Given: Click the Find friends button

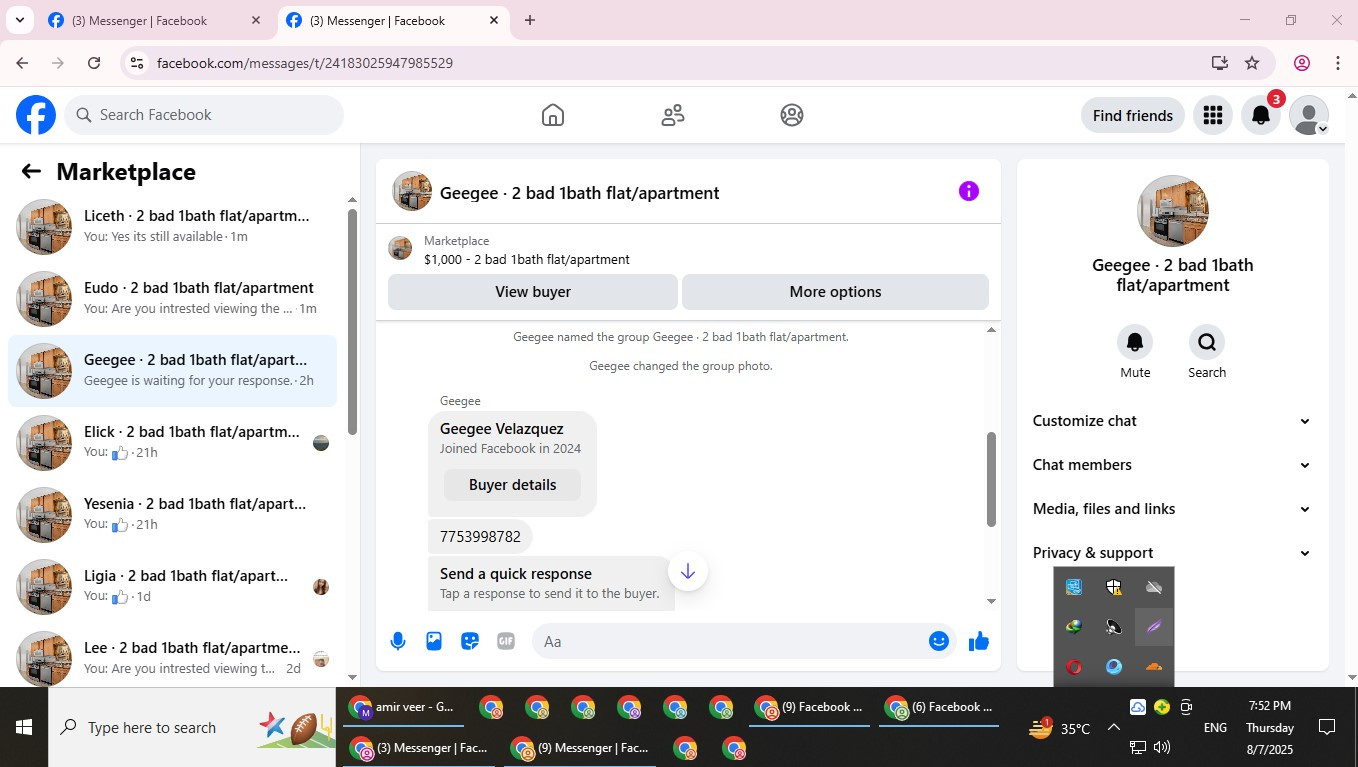Looking at the screenshot, I should point(1133,115).
